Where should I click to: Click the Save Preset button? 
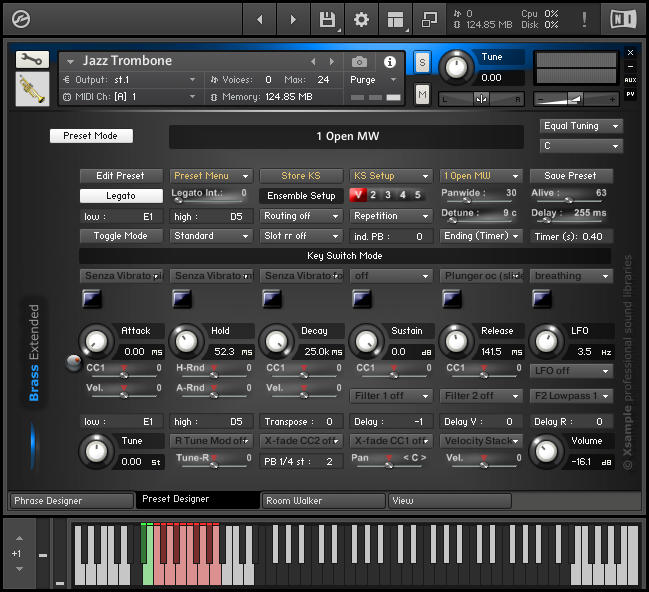[x=571, y=176]
